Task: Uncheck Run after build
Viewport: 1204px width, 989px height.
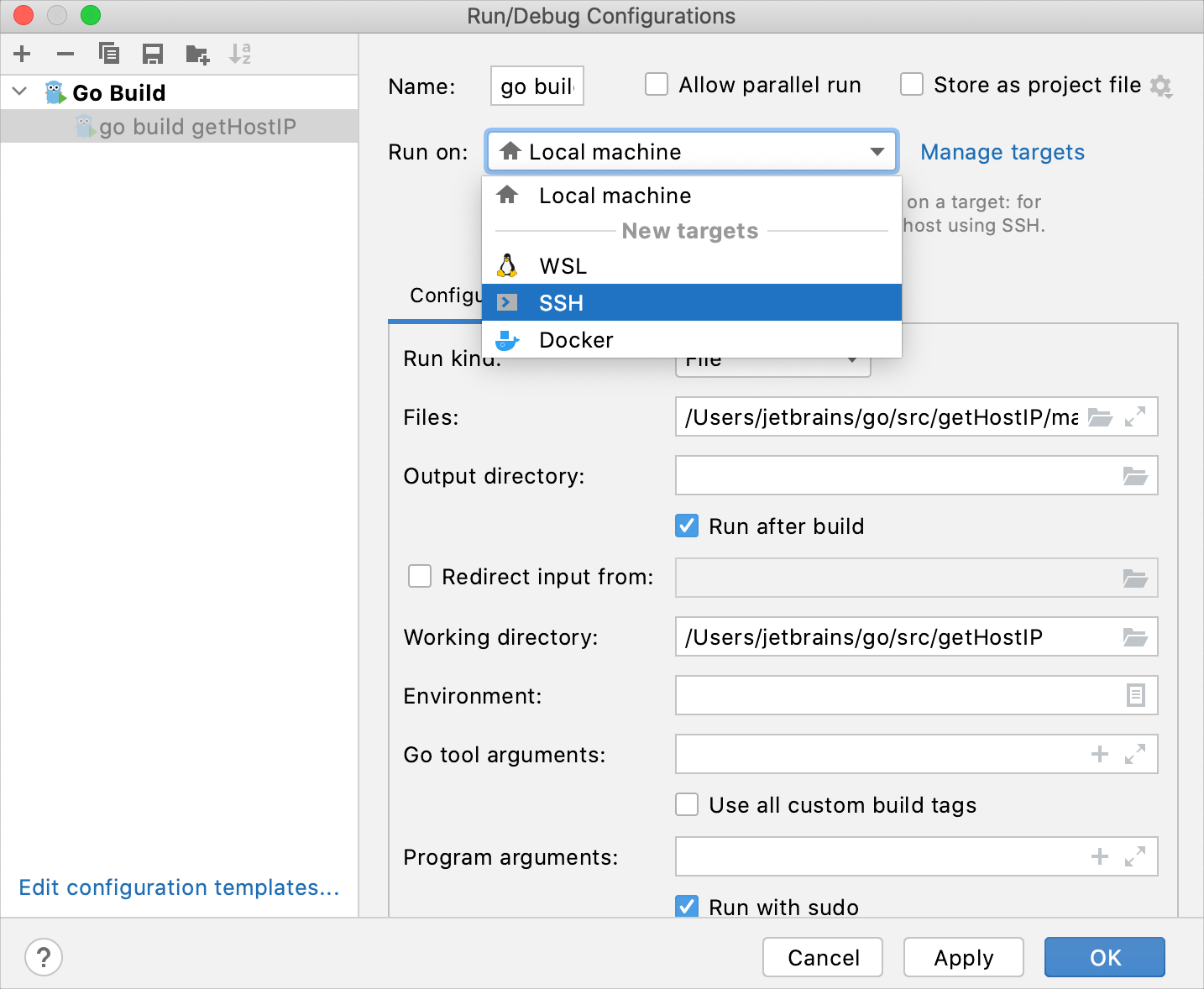Action: point(687,526)
